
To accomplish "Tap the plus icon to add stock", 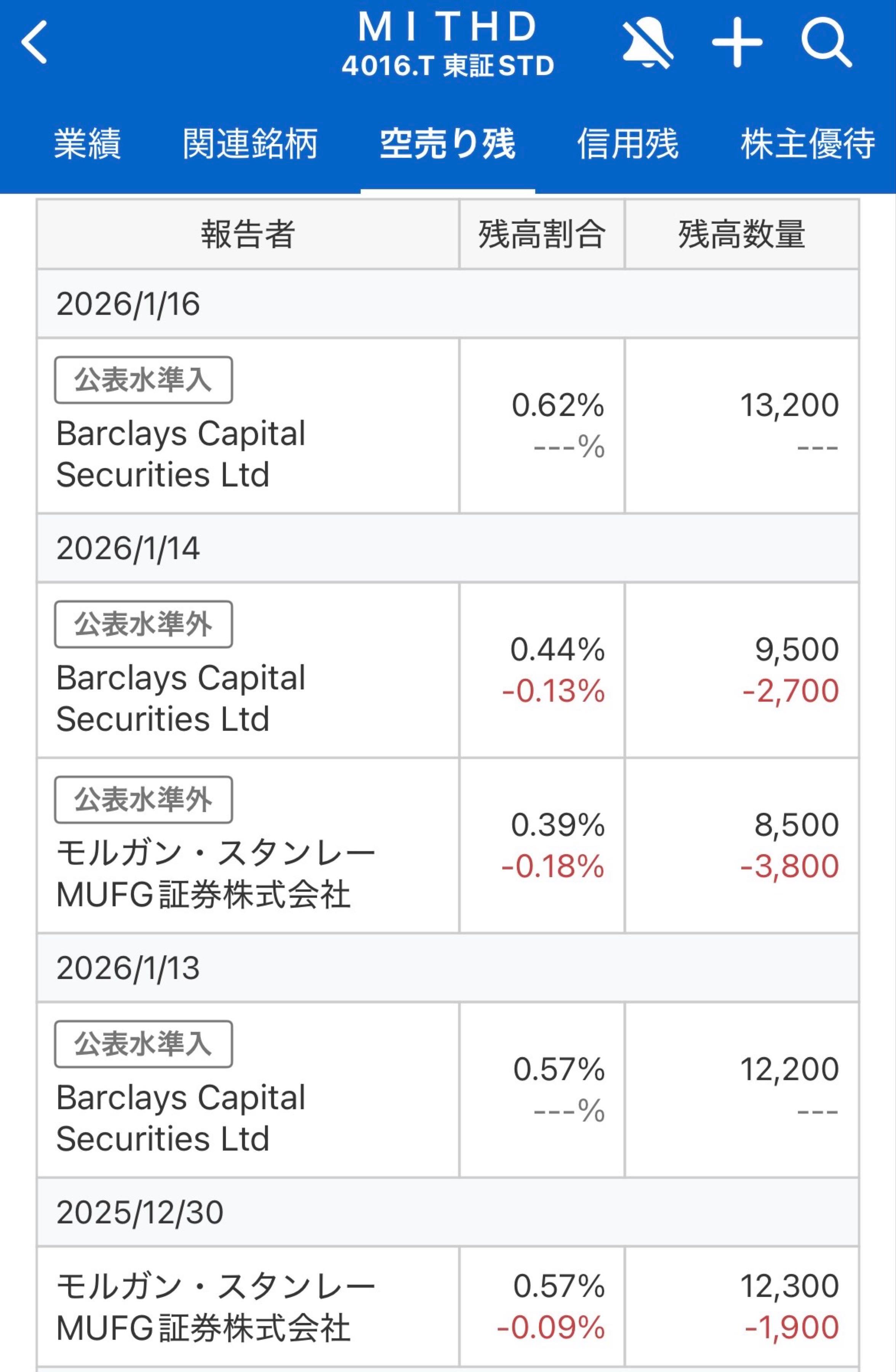I will point(737,43).
